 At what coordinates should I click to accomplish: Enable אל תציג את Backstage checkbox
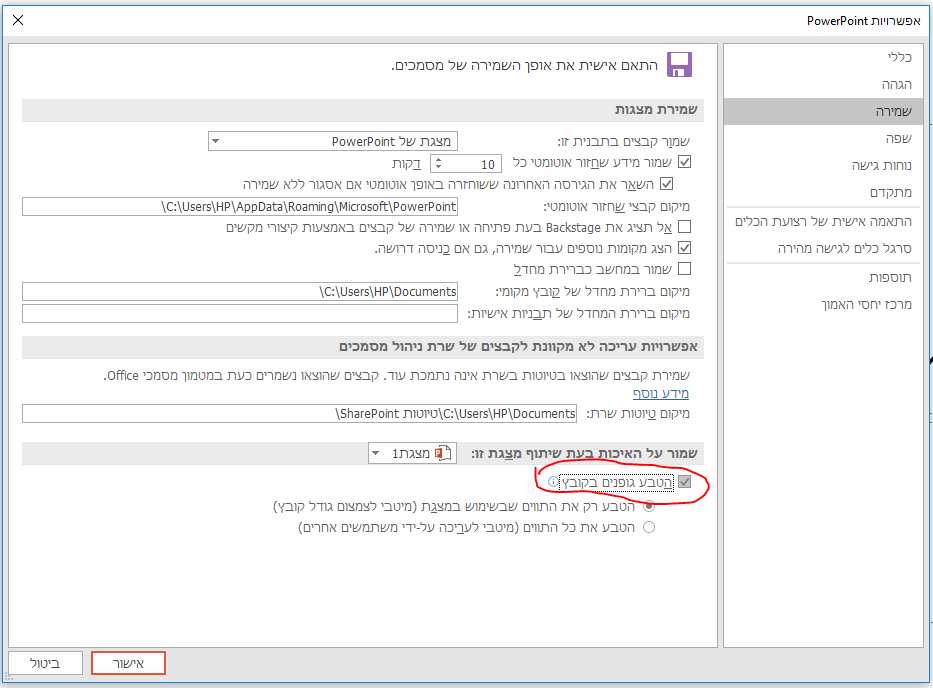685,227
